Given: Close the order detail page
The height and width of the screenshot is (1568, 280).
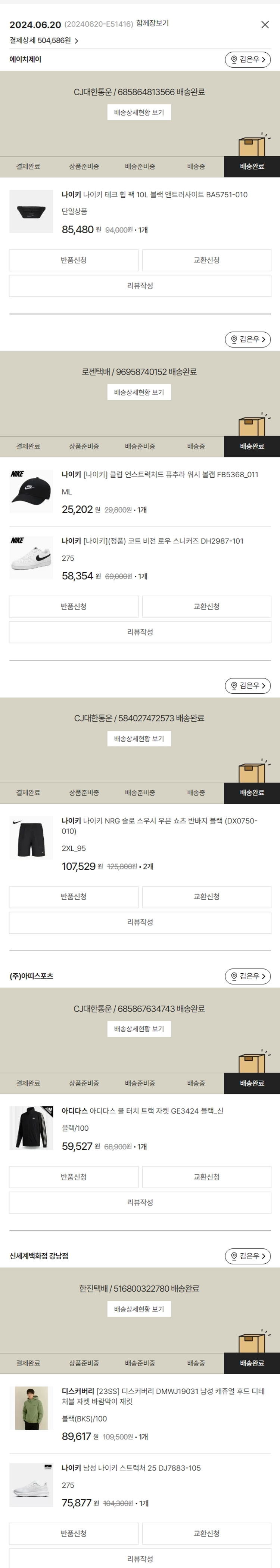Looking at the screenshot, I should click(265, 24).
